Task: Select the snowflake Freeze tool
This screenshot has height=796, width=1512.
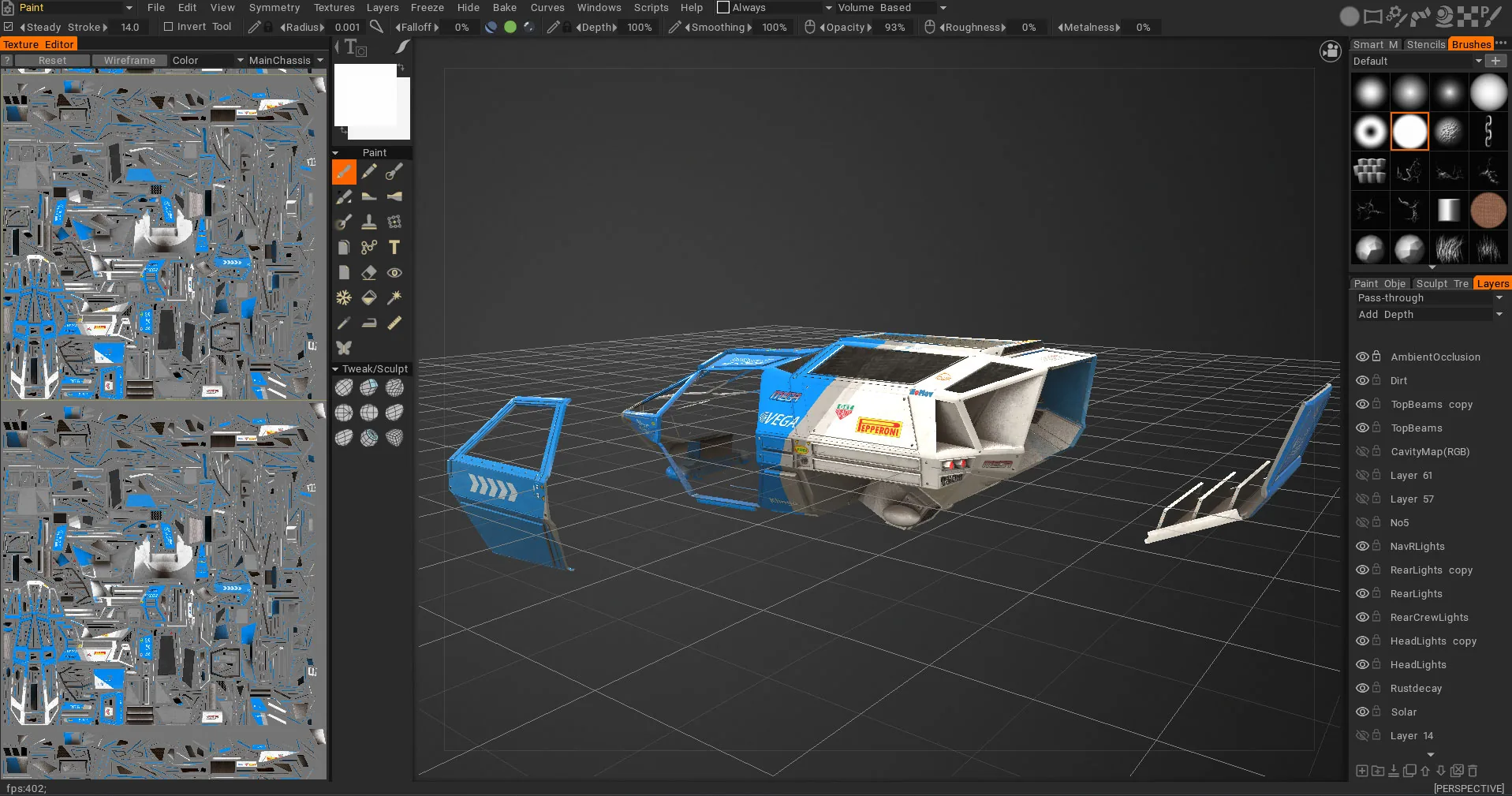Action: pos(344,297)
